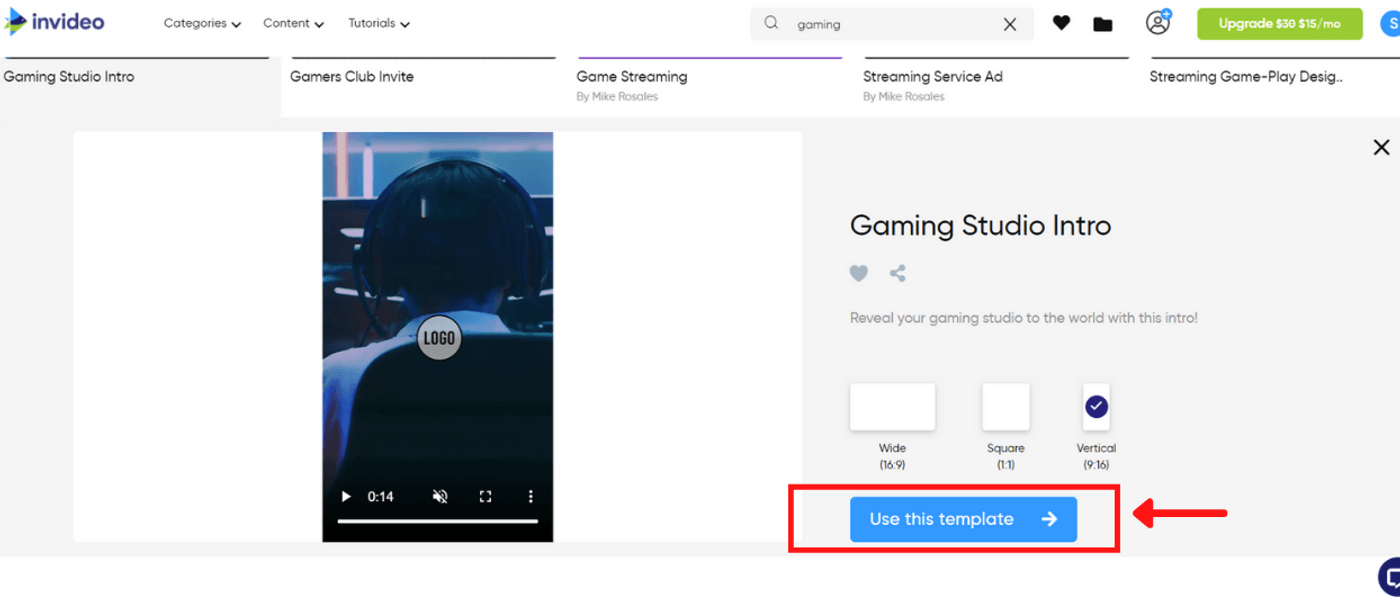Viewport: 1400px width, 605px height.
Task: Favorite the template using the heart icon
Action: tap(858, 273)
